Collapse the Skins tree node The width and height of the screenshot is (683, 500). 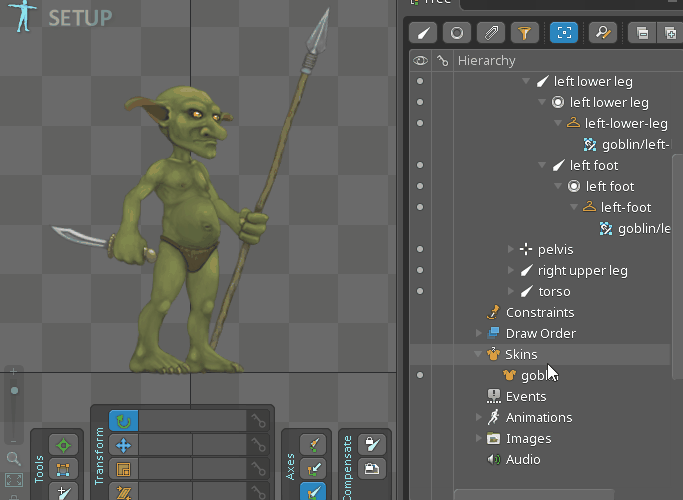tap(478, 354)
